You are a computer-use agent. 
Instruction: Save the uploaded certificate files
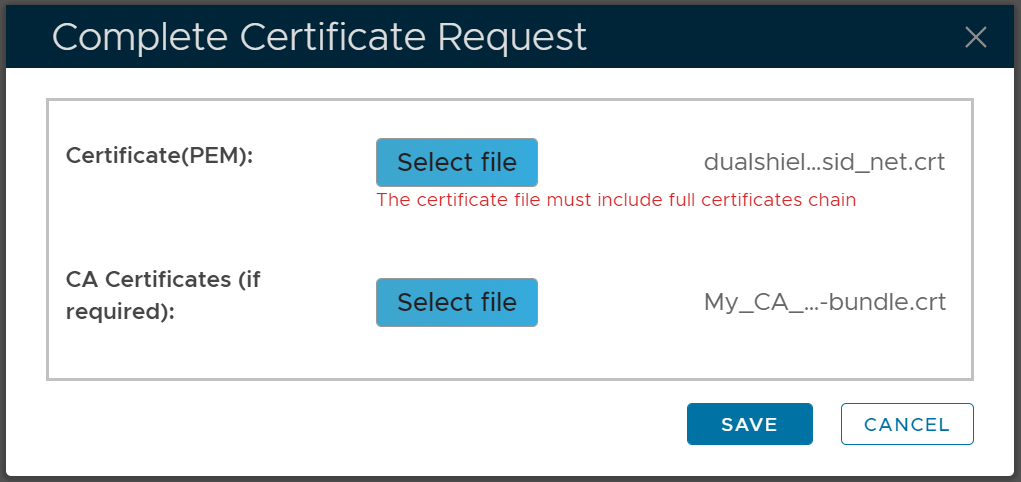coord(749,424)
